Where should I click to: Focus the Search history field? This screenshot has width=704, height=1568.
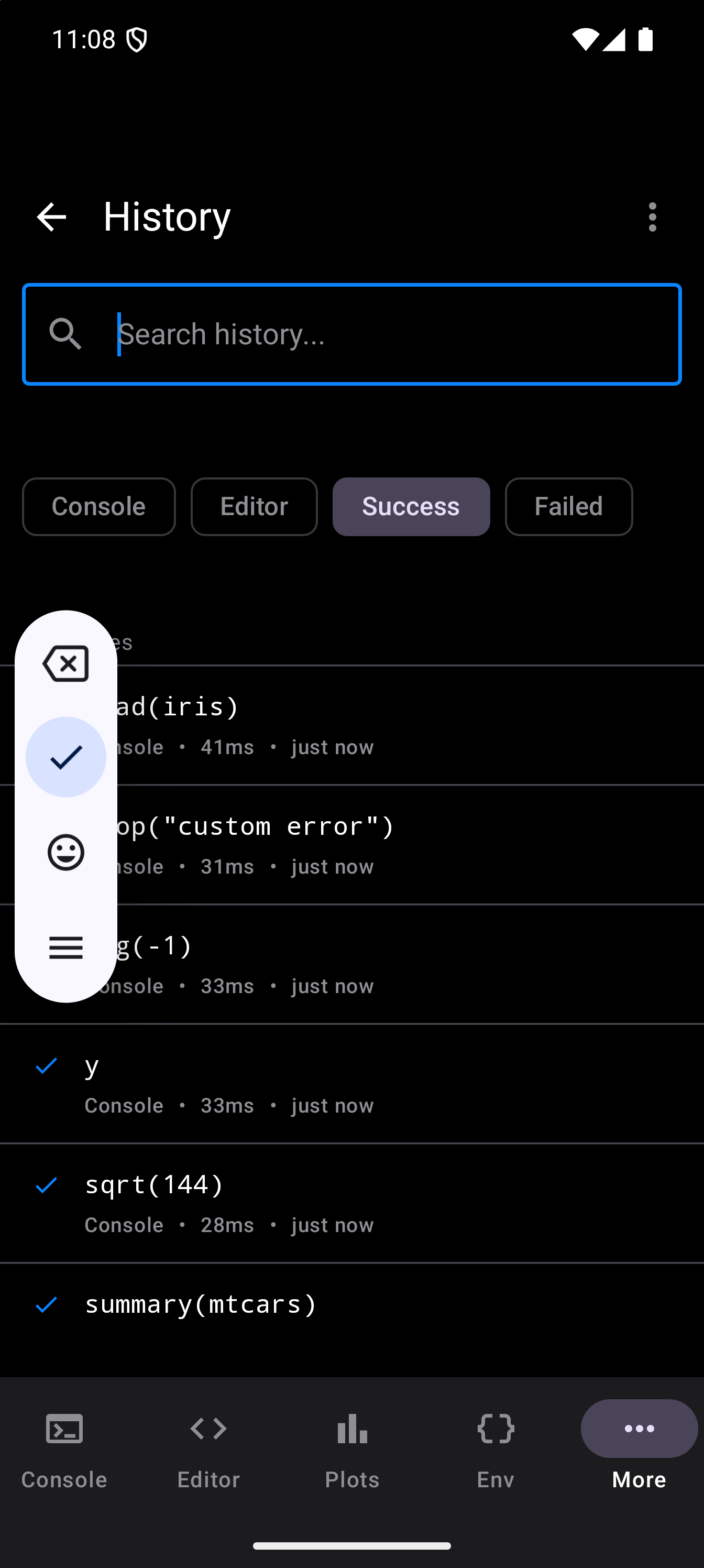[x=389, y=334]
